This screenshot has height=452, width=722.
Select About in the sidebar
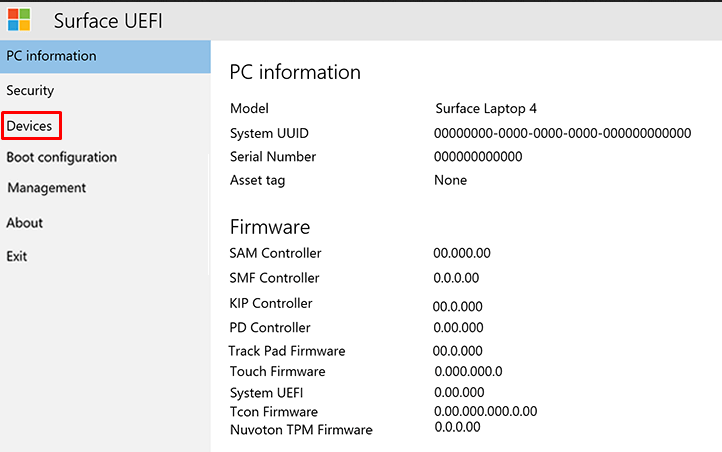click(25, 223)
